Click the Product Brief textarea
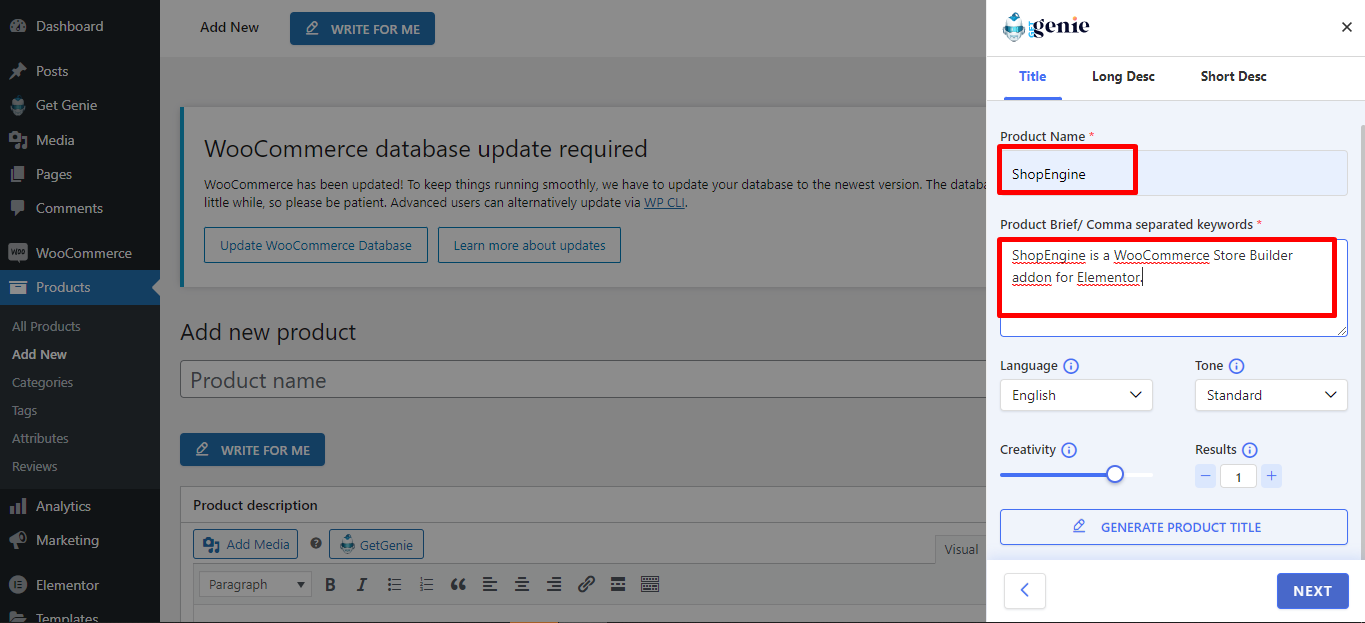This screenshot has height=623, width=1365. tap(1174, 288)
